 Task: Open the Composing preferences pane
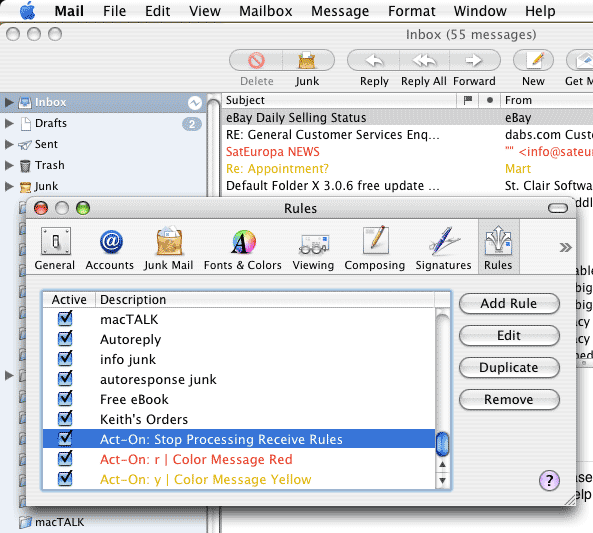point(375,248)
